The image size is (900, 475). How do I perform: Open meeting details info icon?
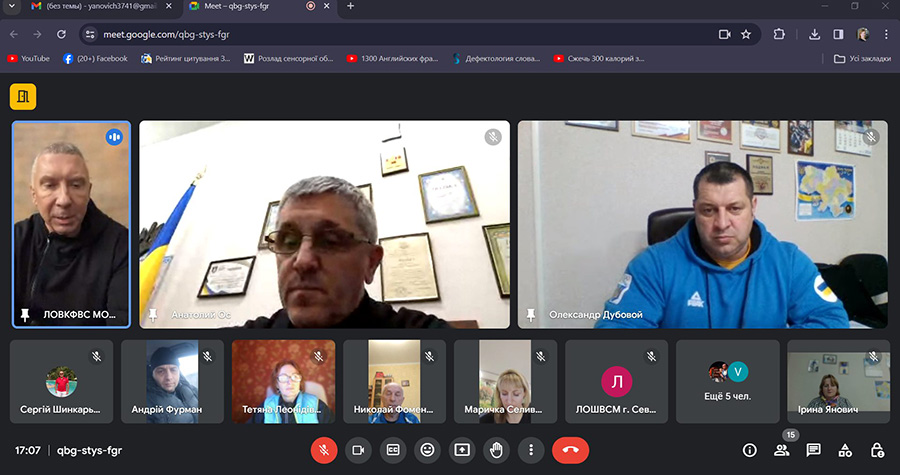[750, 450]
